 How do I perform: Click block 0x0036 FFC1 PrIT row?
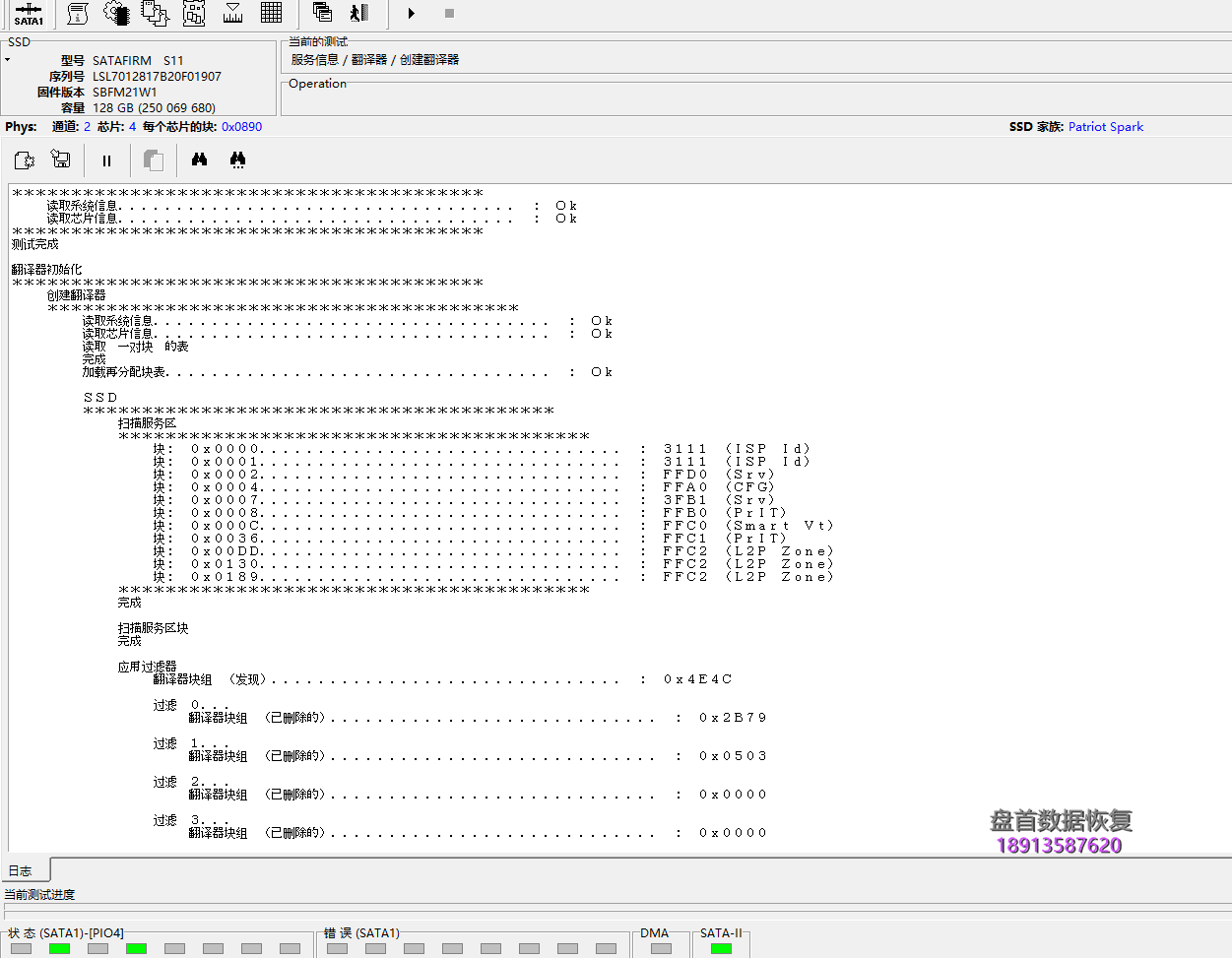pyautogui.click(x=471, y=539)
